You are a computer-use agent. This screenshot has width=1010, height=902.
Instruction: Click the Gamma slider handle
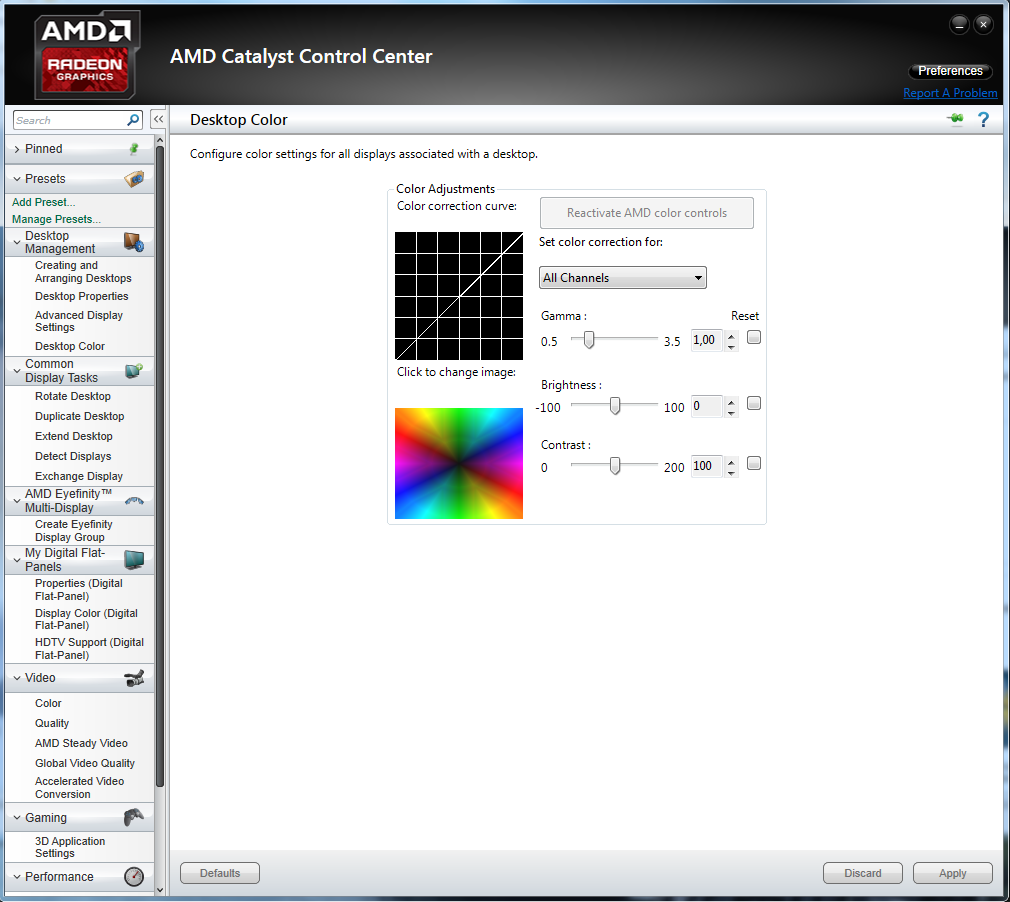[x=588, y=339]
